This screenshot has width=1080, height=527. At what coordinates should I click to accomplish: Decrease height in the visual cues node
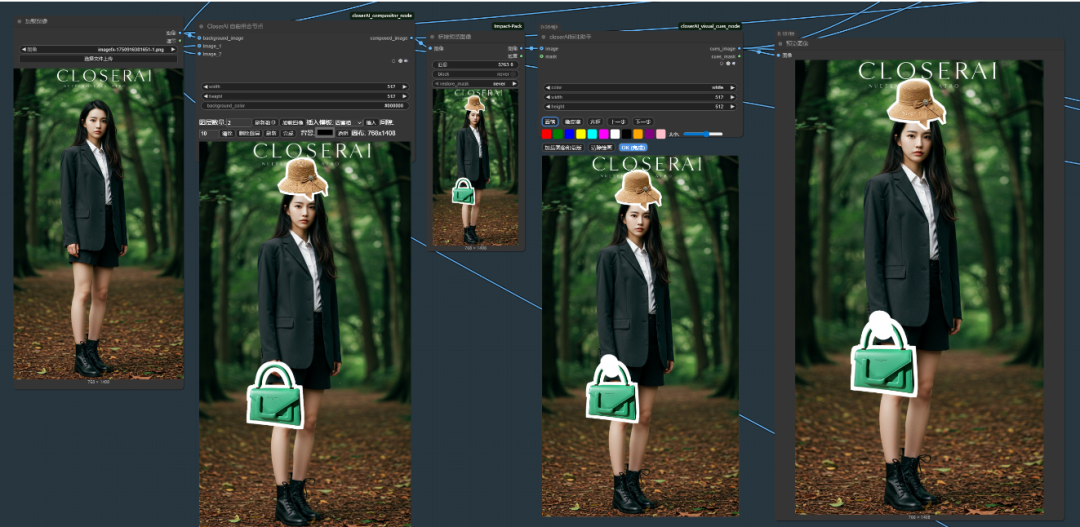pyautogui.click(x=547, y=107)
